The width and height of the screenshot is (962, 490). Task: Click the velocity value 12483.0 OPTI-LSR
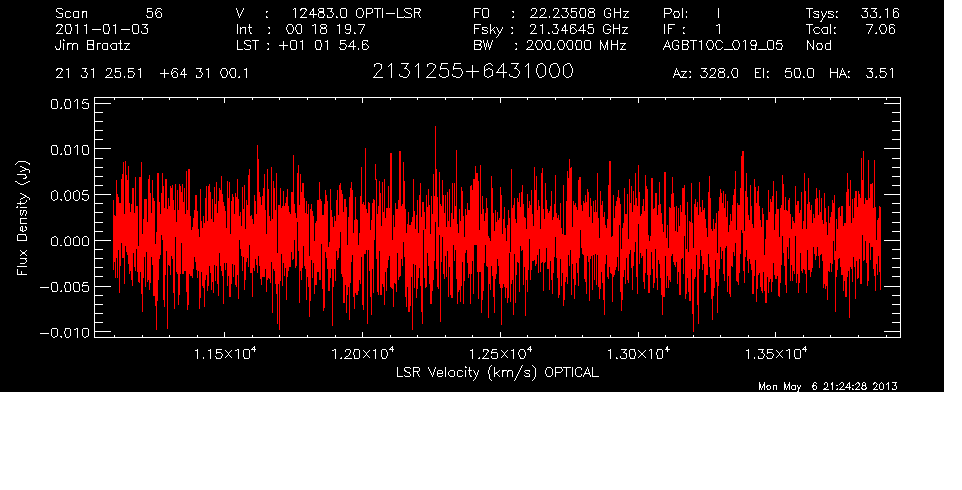click(x=356, y=13)
